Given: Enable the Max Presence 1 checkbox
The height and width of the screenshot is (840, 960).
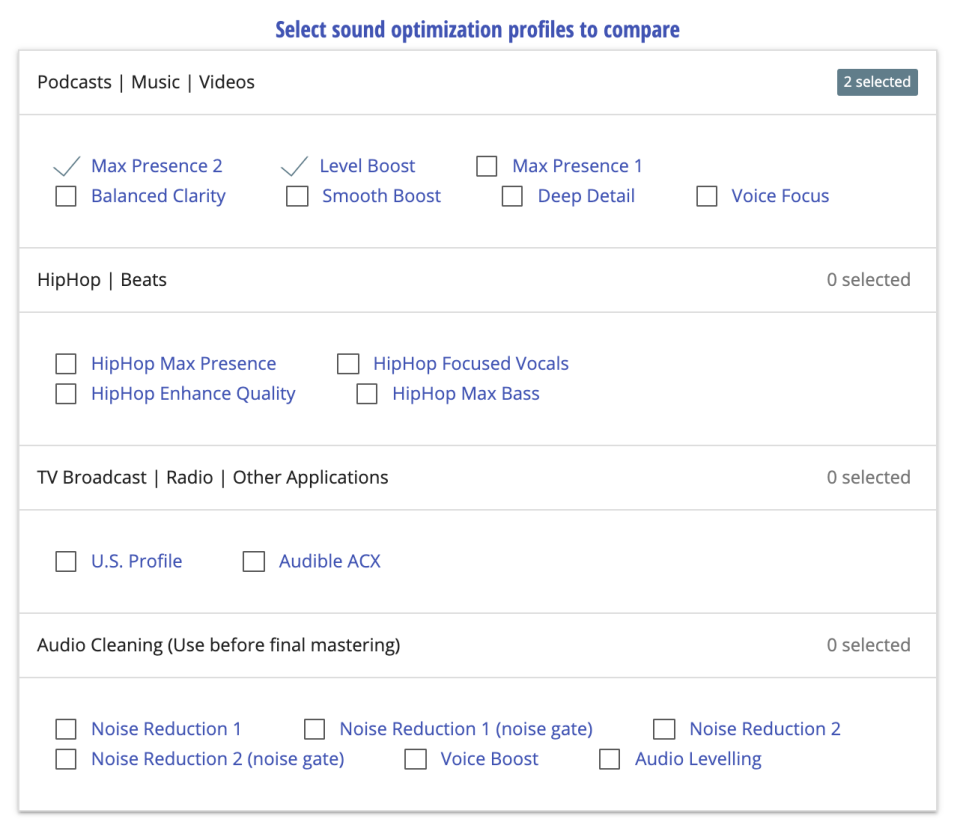Looking at the screenshot, I should (487, 166).
